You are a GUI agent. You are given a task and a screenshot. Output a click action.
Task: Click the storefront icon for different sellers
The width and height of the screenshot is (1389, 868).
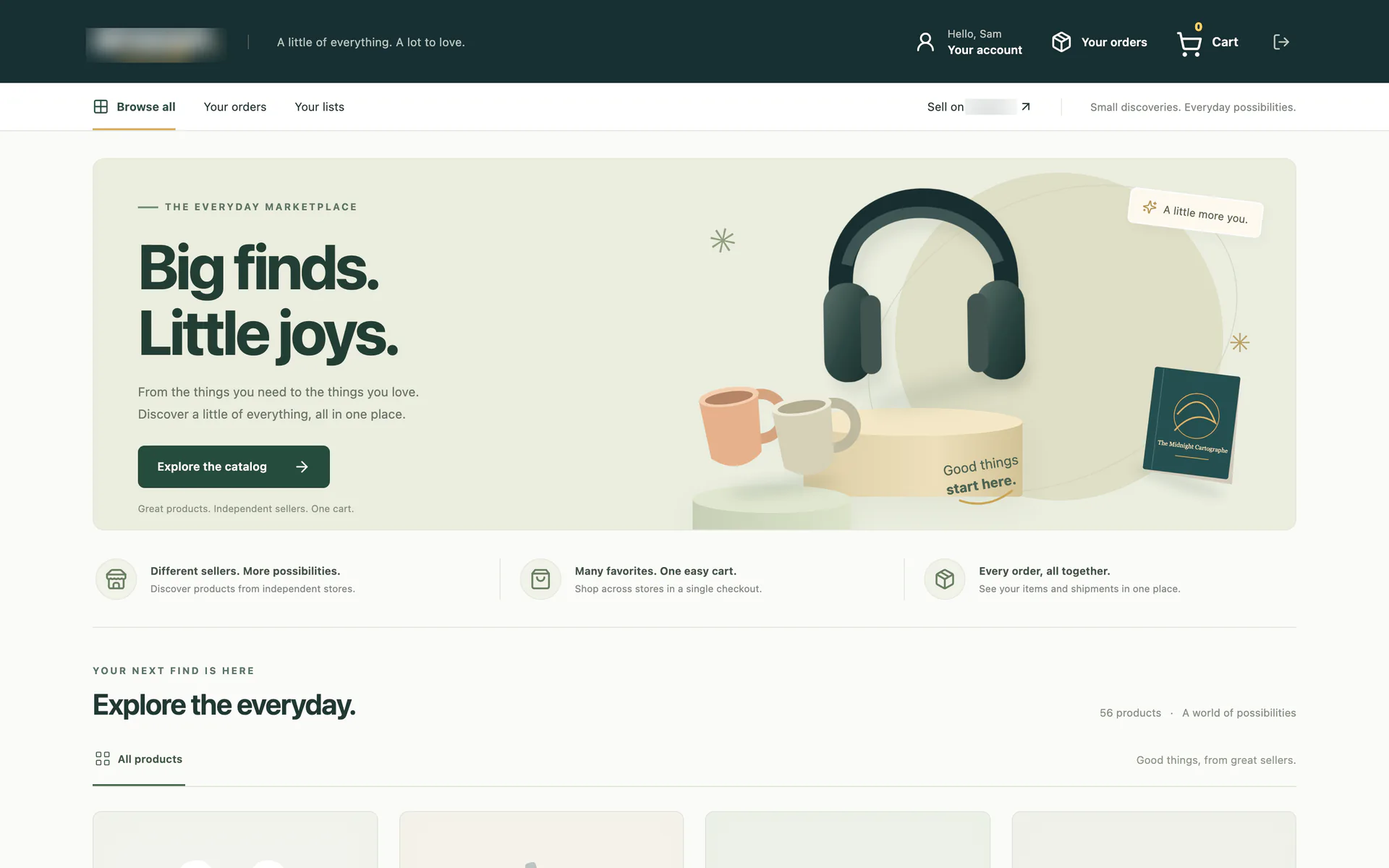click(x=116, y=579)
